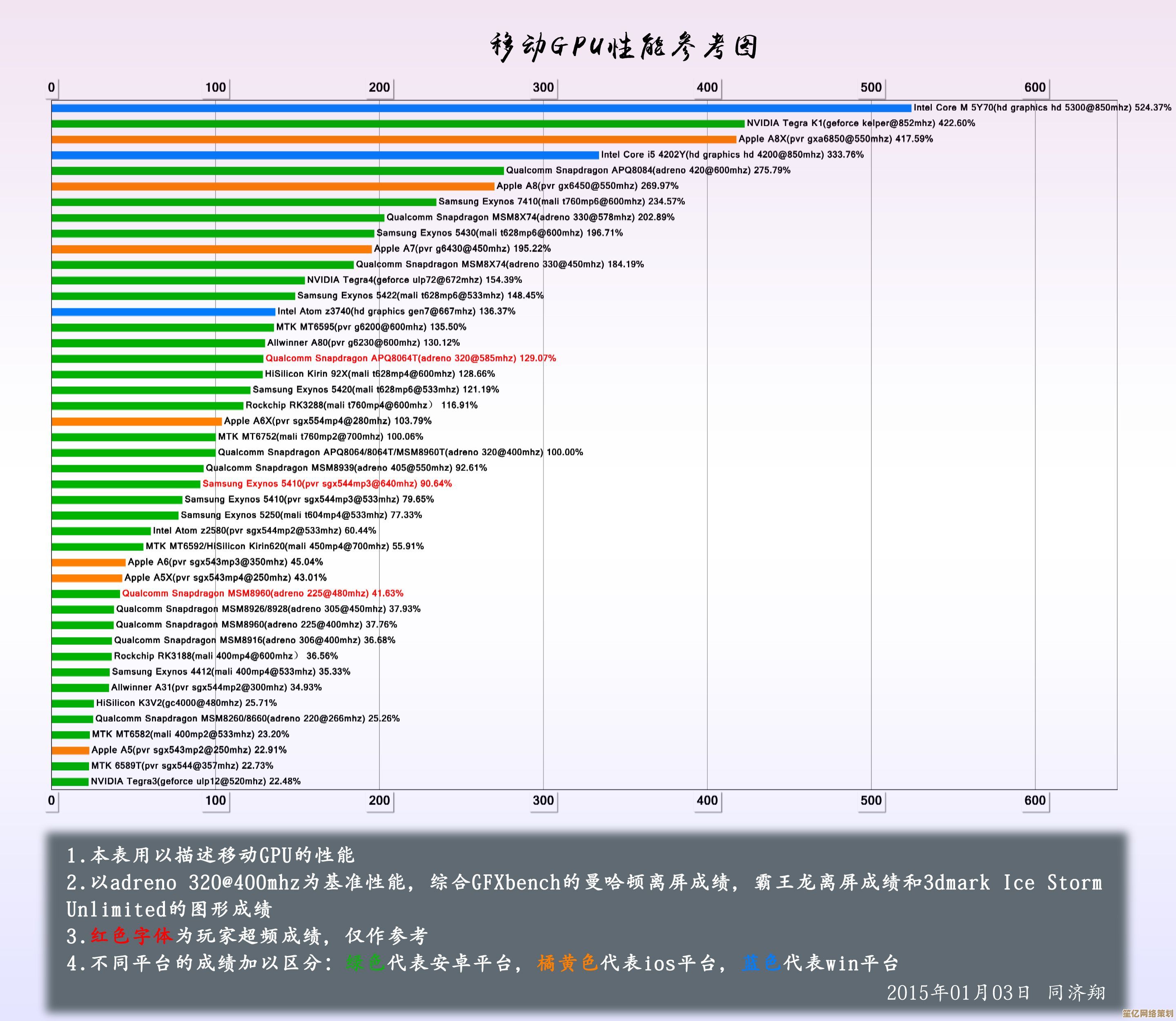Click the MTK MT6752 100.06% label
1176x1021 pixels.
[x=320, y=437]
